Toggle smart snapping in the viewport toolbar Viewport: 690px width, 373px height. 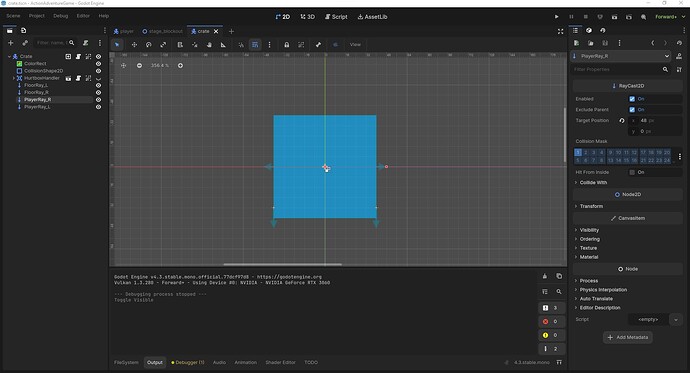(241, 44)
